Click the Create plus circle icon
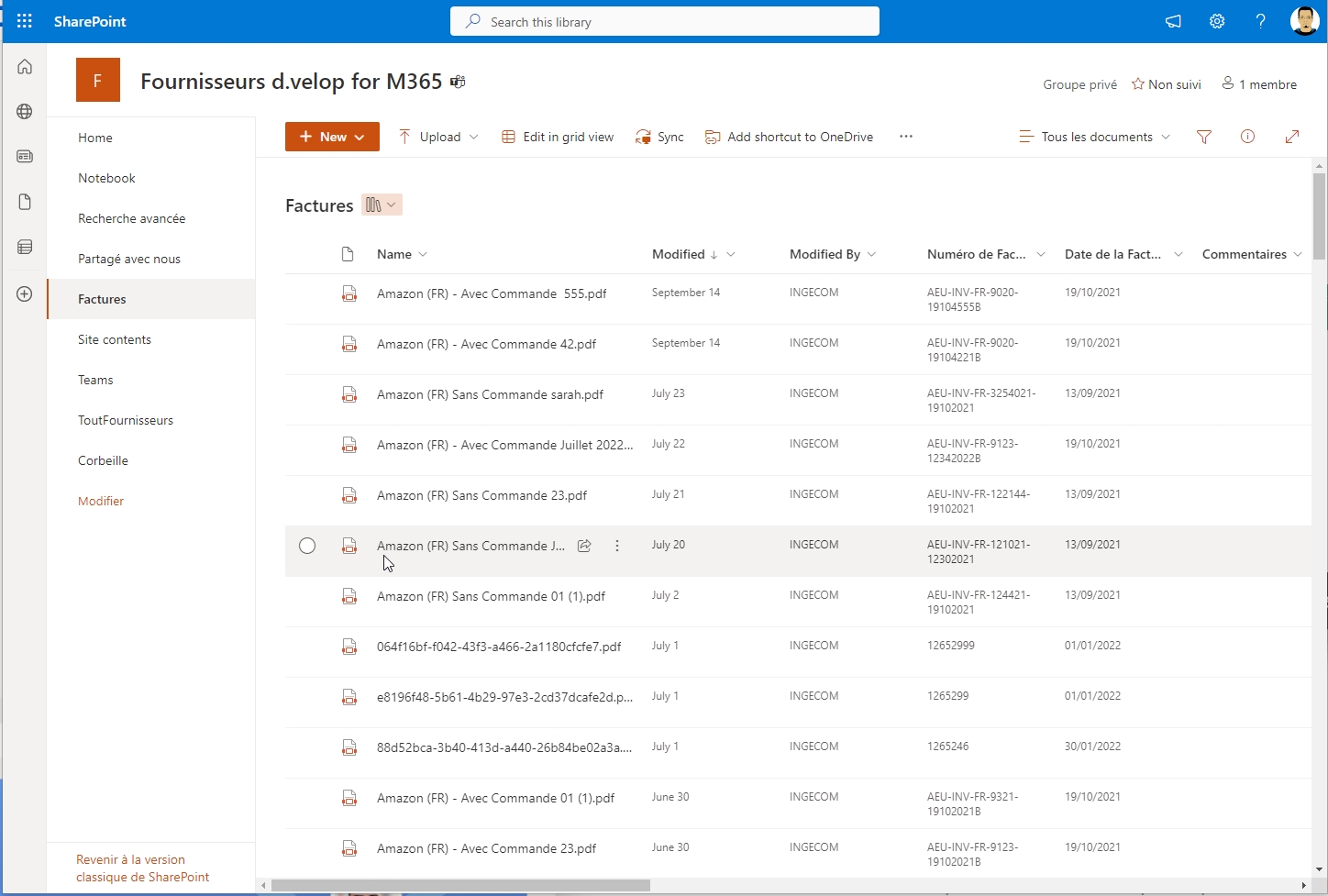Viewport: 1328px width, 896px height. [x=25, y=294]
